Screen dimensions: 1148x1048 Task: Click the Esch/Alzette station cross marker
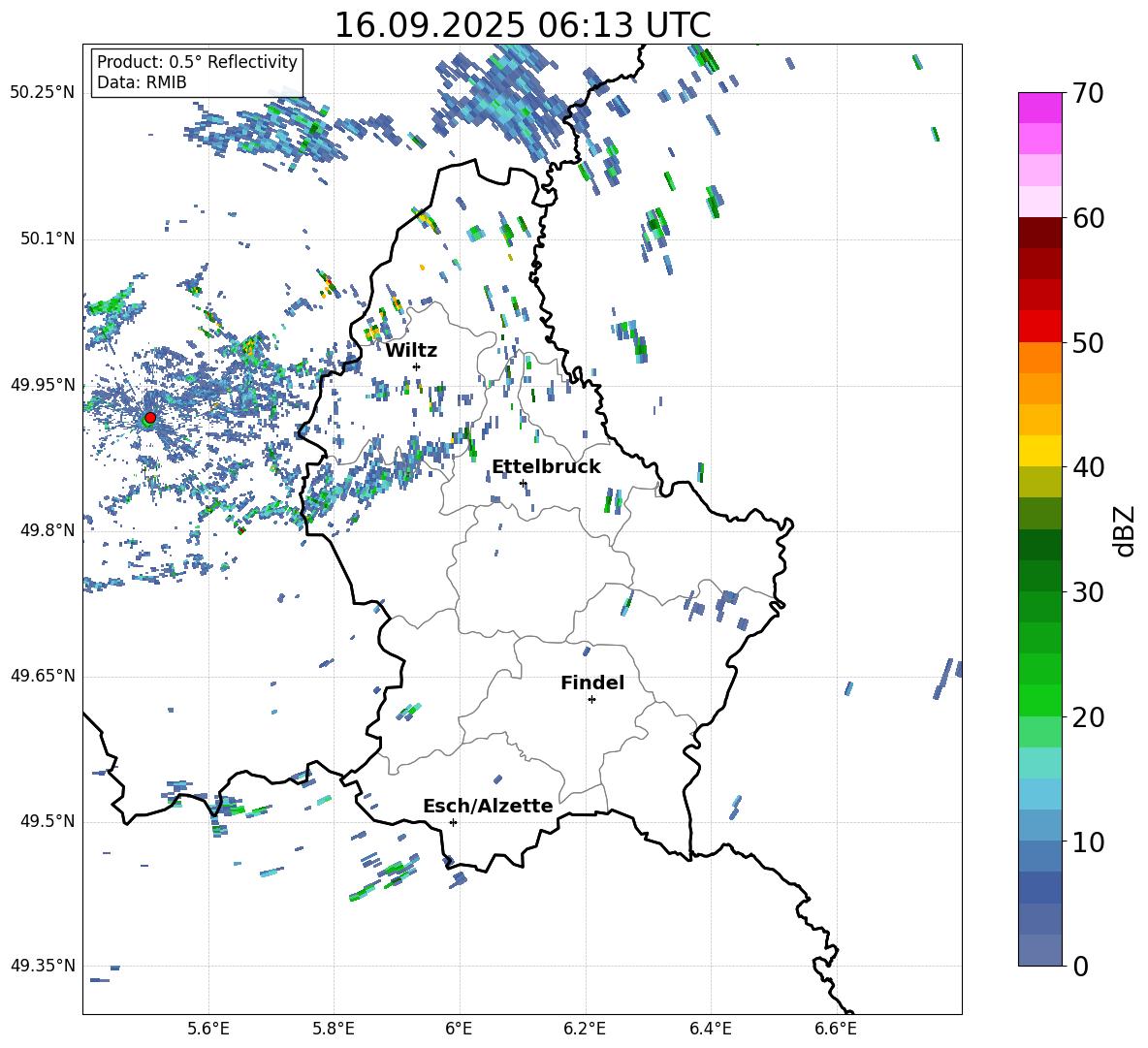coord(453,822)
